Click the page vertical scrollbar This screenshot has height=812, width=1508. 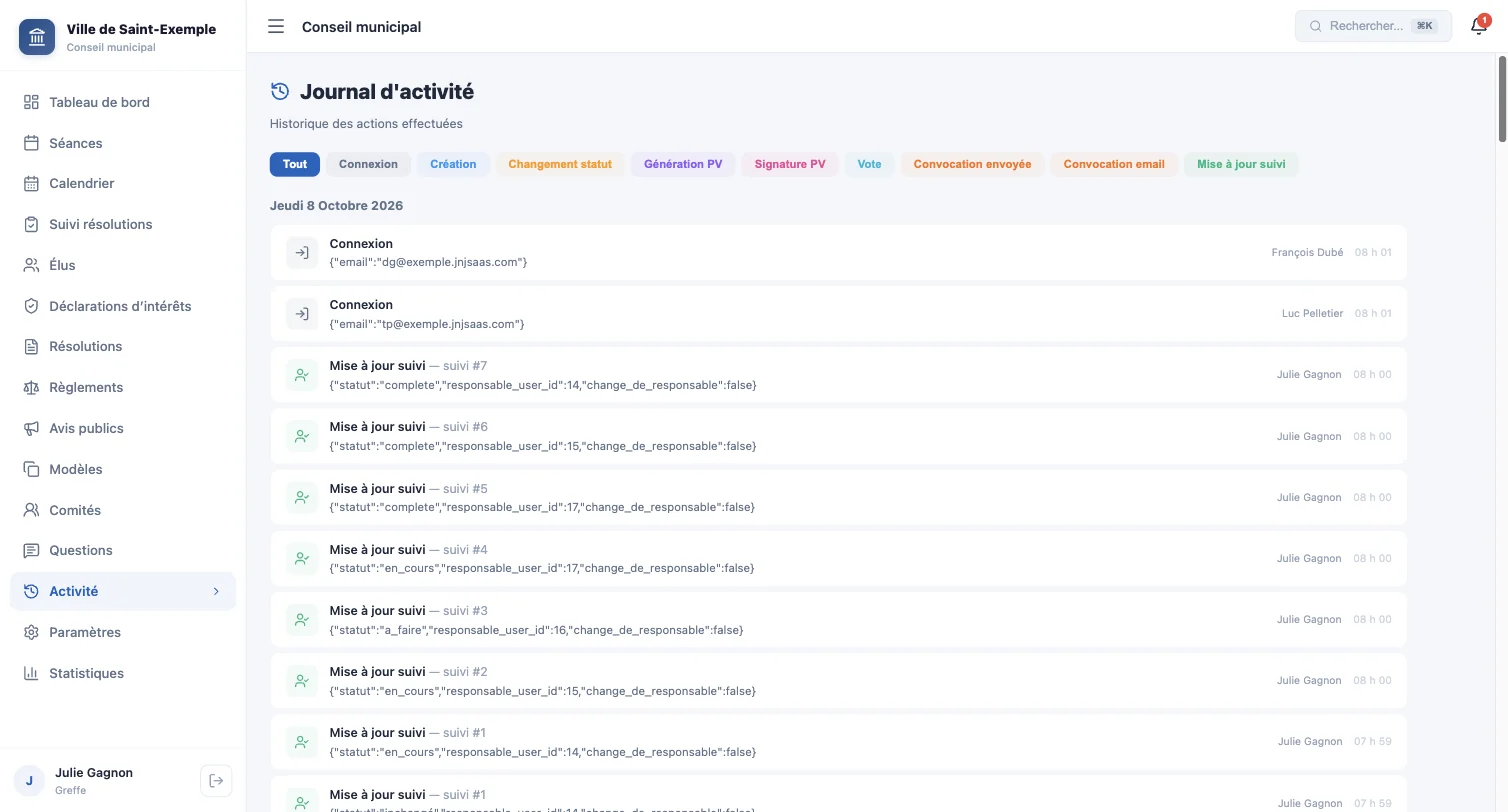[1501, 98]
